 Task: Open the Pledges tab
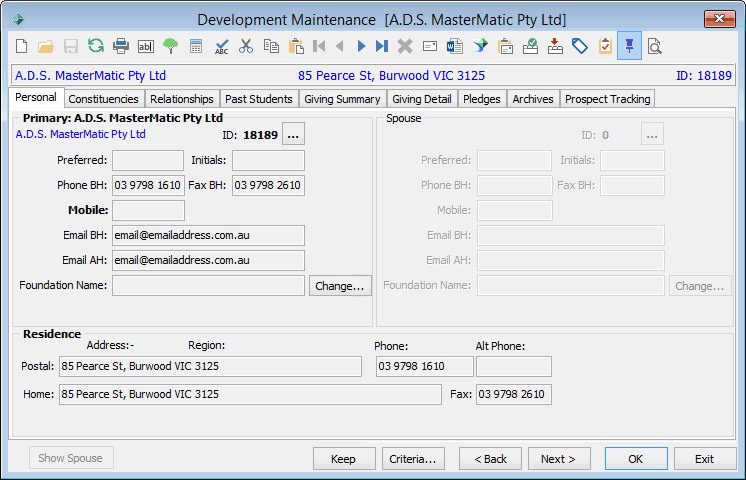(481, 99)
